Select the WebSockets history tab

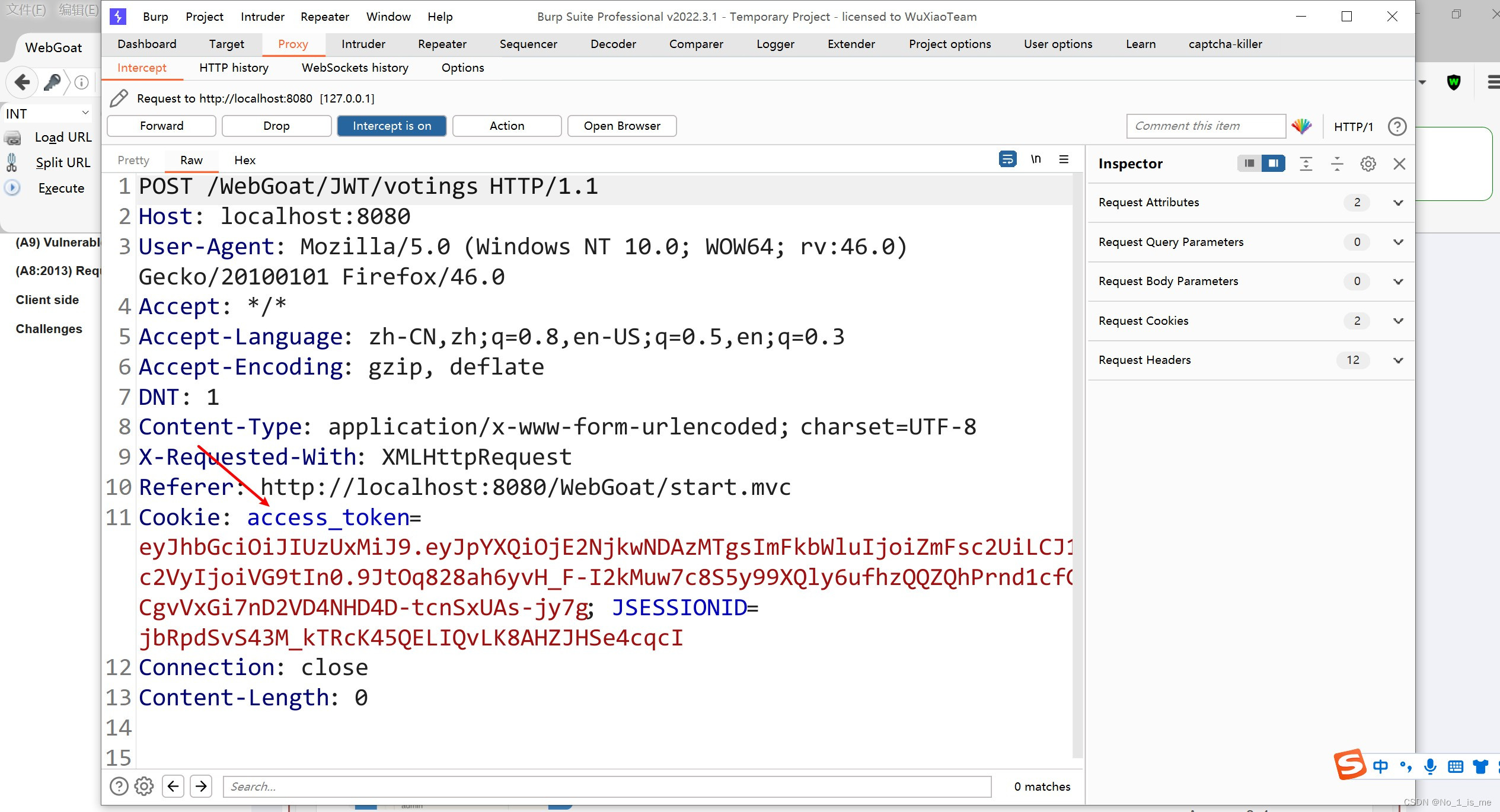[x=355, y=68]
